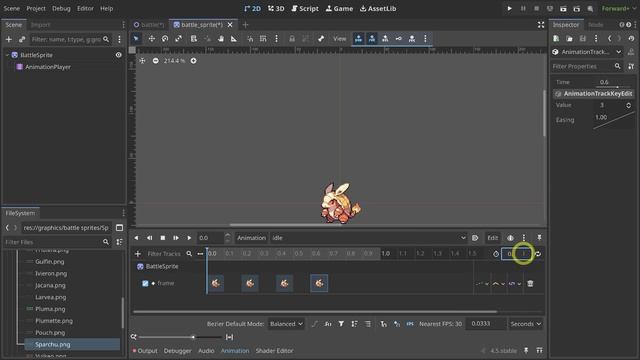Image resolution: width=640 pixels, height=360 pixels.
Task: Open the onion skinning icon
Action: pos(510,238)
